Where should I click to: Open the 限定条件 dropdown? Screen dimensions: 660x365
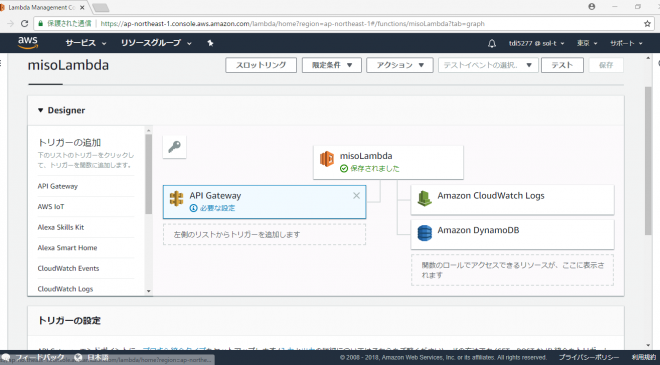pyautogui.click(x=332, y=65)
